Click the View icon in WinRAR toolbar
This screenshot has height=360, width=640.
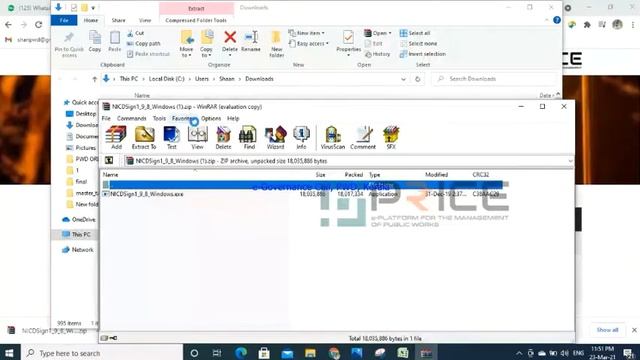coord(198,138)
